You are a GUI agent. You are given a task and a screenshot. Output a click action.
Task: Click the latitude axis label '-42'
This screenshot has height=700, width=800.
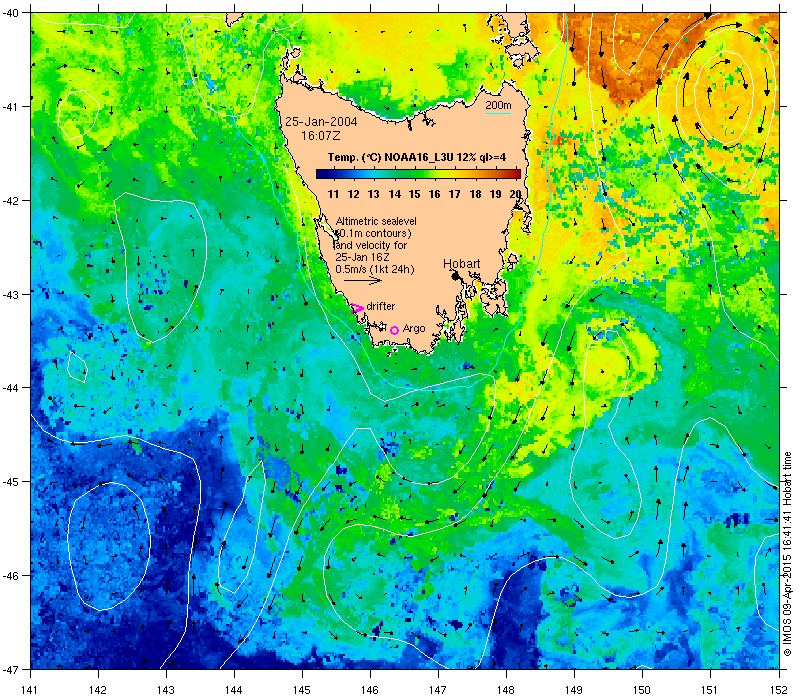pyautogui.click(x=11, y=201)
